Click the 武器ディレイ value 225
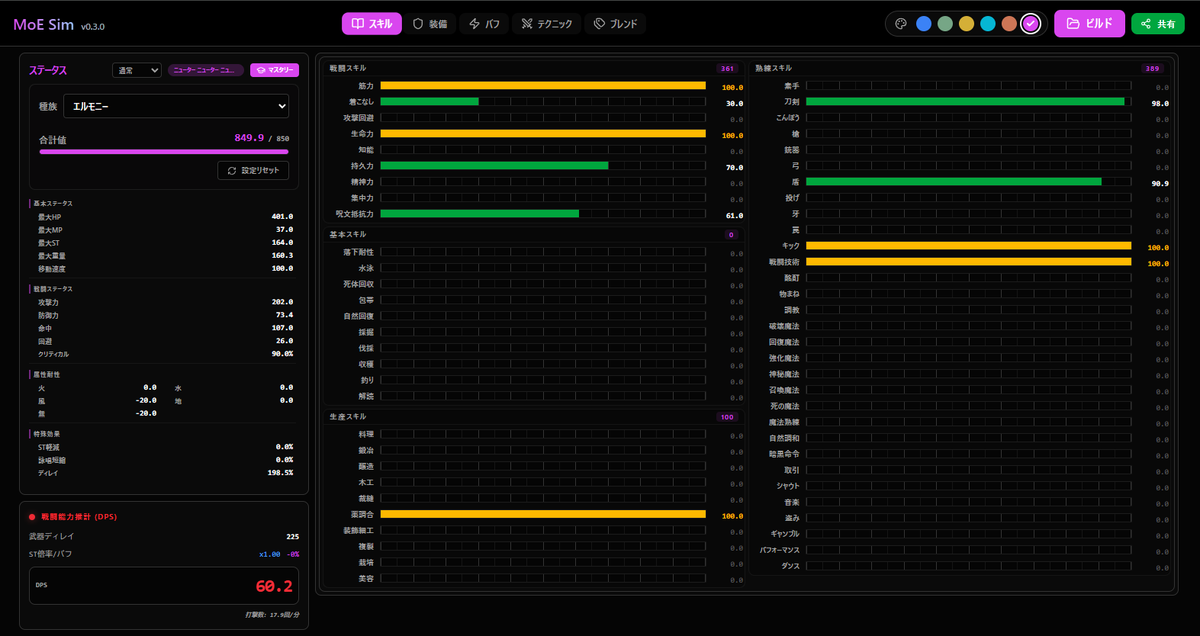Viewport: 1200px width, 636px height. tap(293, 537)
